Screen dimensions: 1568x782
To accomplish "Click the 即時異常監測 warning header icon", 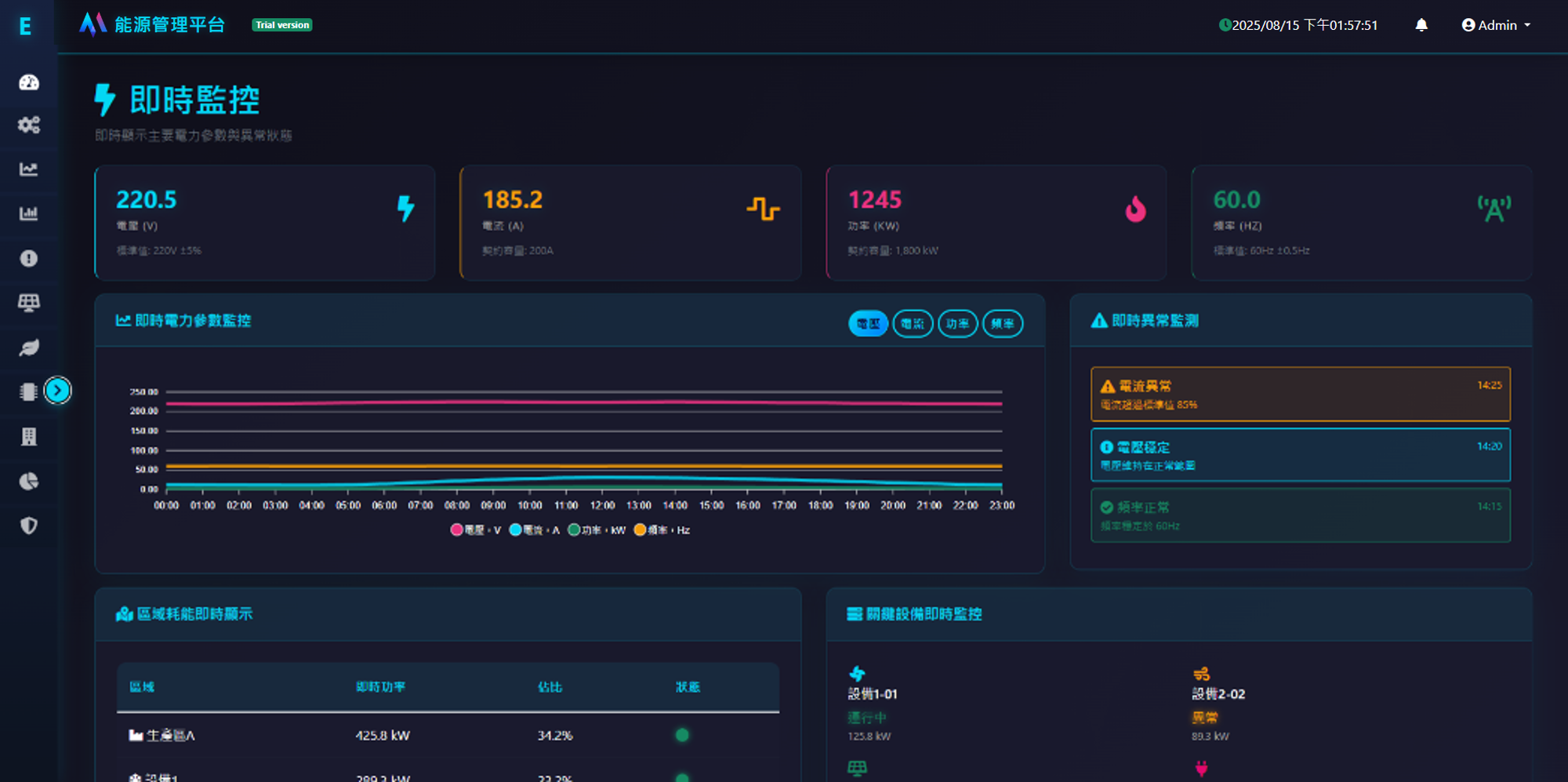I will (1099, 321).
